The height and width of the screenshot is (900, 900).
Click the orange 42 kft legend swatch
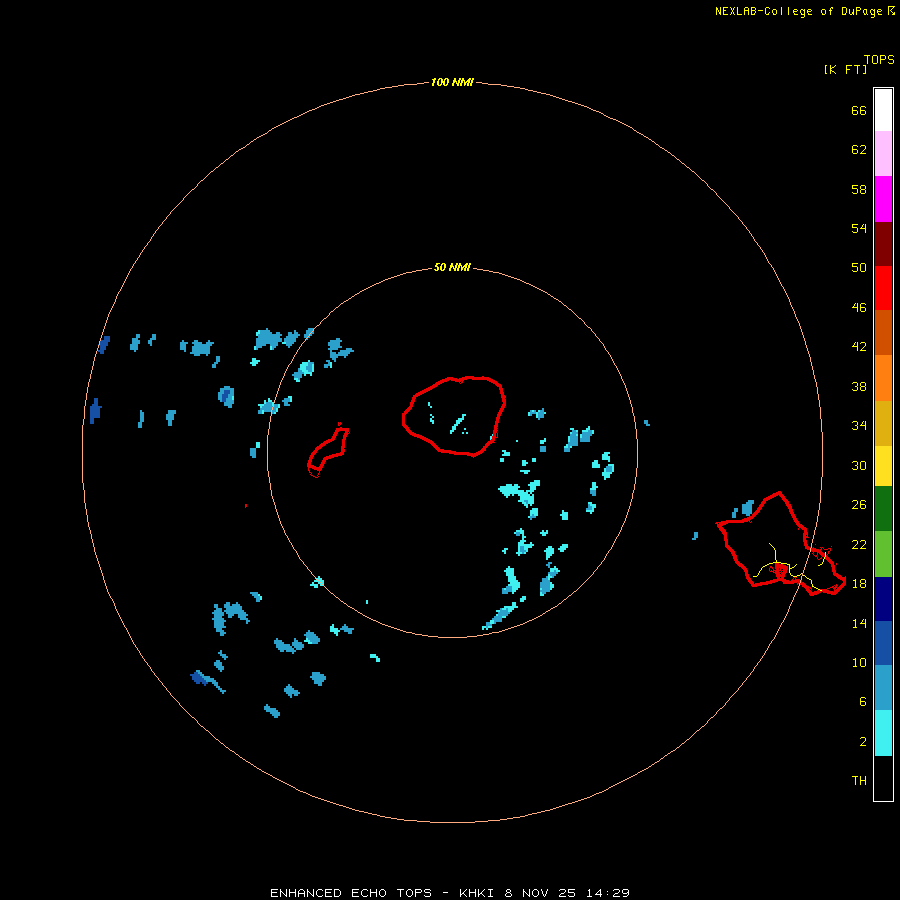point(883,377)
